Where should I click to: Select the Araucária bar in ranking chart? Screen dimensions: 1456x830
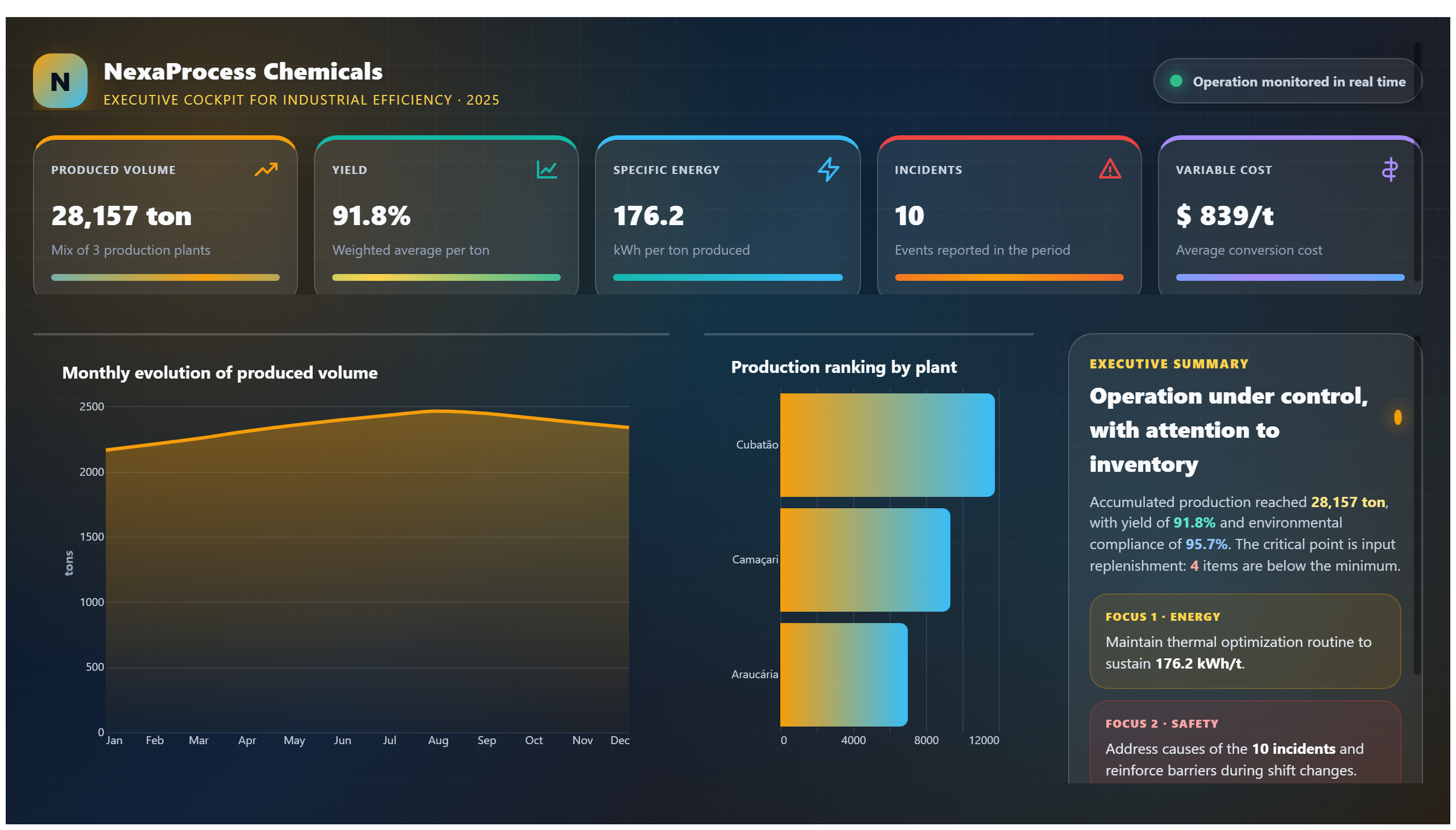click(843, 674)
